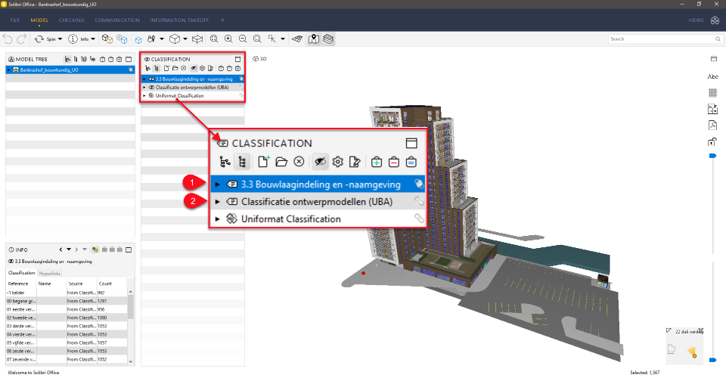Select Bankrashof_bouwkundig_UO in Model Tree
The width and height of the screenshot is (726, 378).
tap(70, 70)
